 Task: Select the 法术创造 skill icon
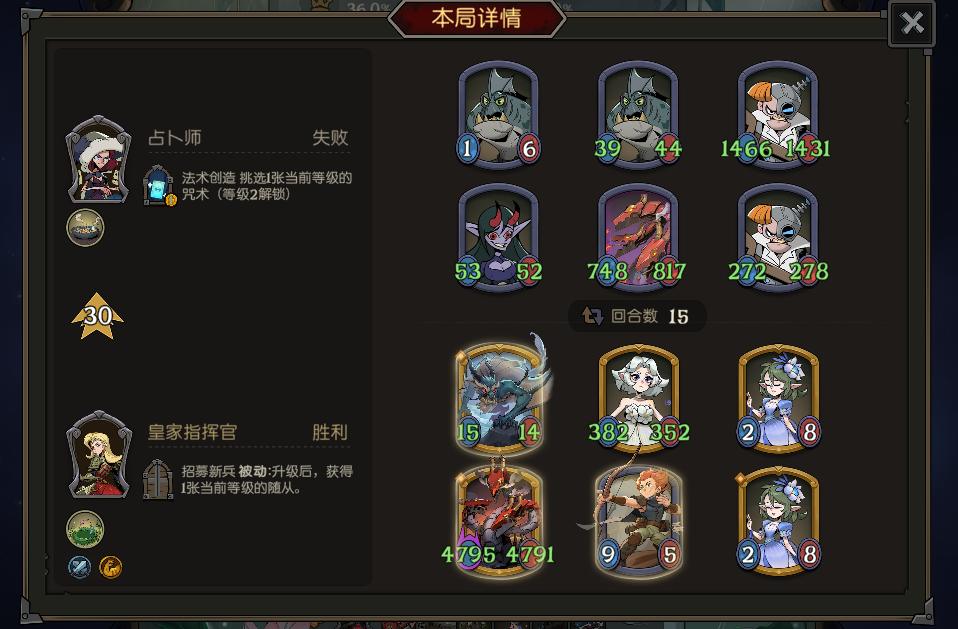point(159,186)
